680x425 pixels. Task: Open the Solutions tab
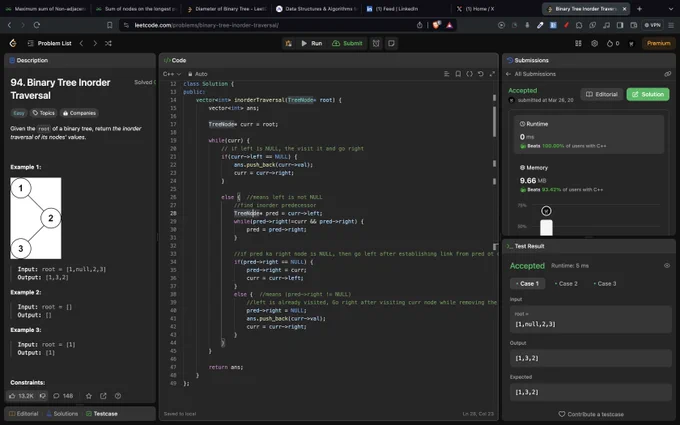pos(62,414)
